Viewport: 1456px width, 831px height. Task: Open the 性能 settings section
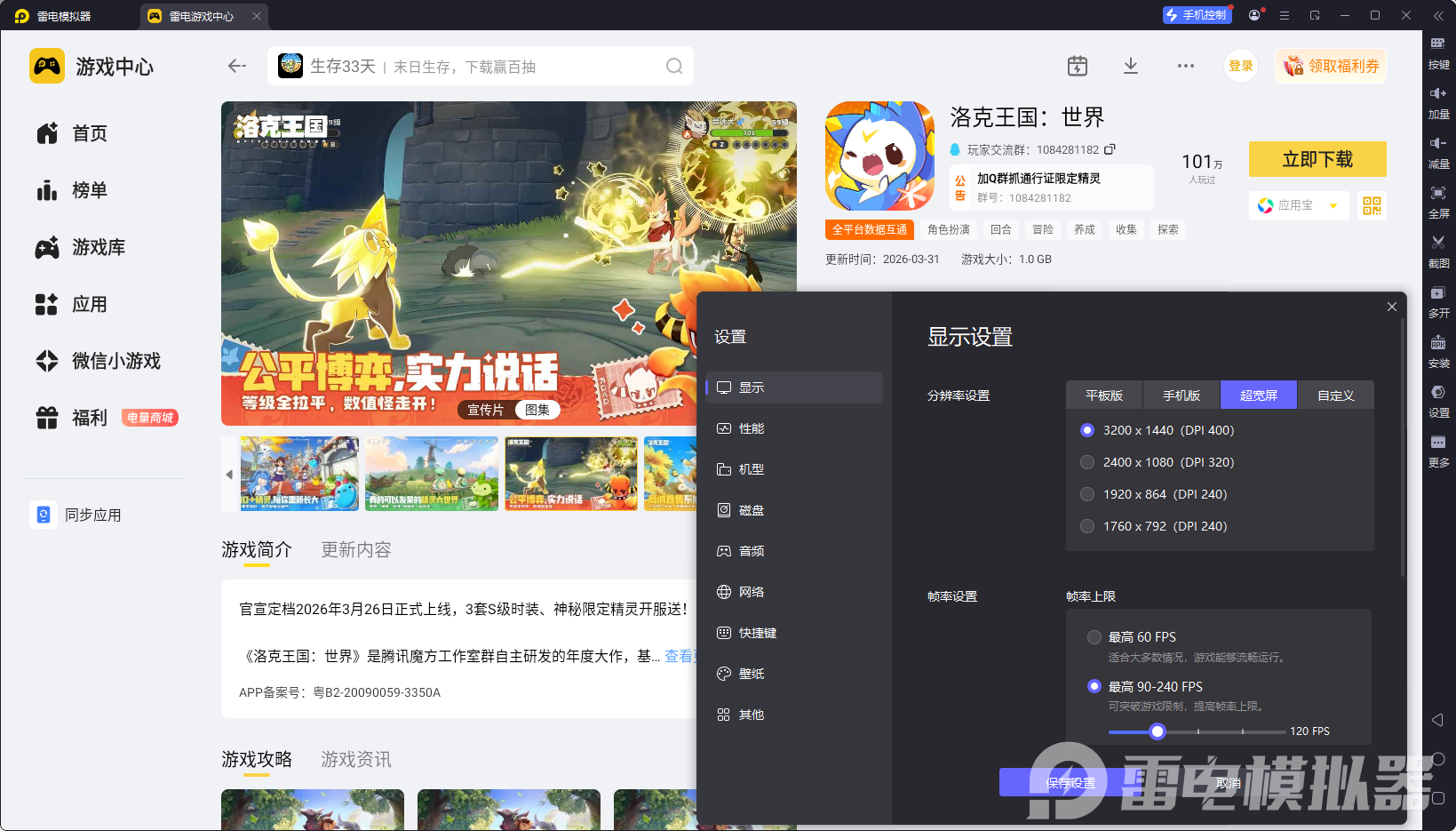click(751, 428)
